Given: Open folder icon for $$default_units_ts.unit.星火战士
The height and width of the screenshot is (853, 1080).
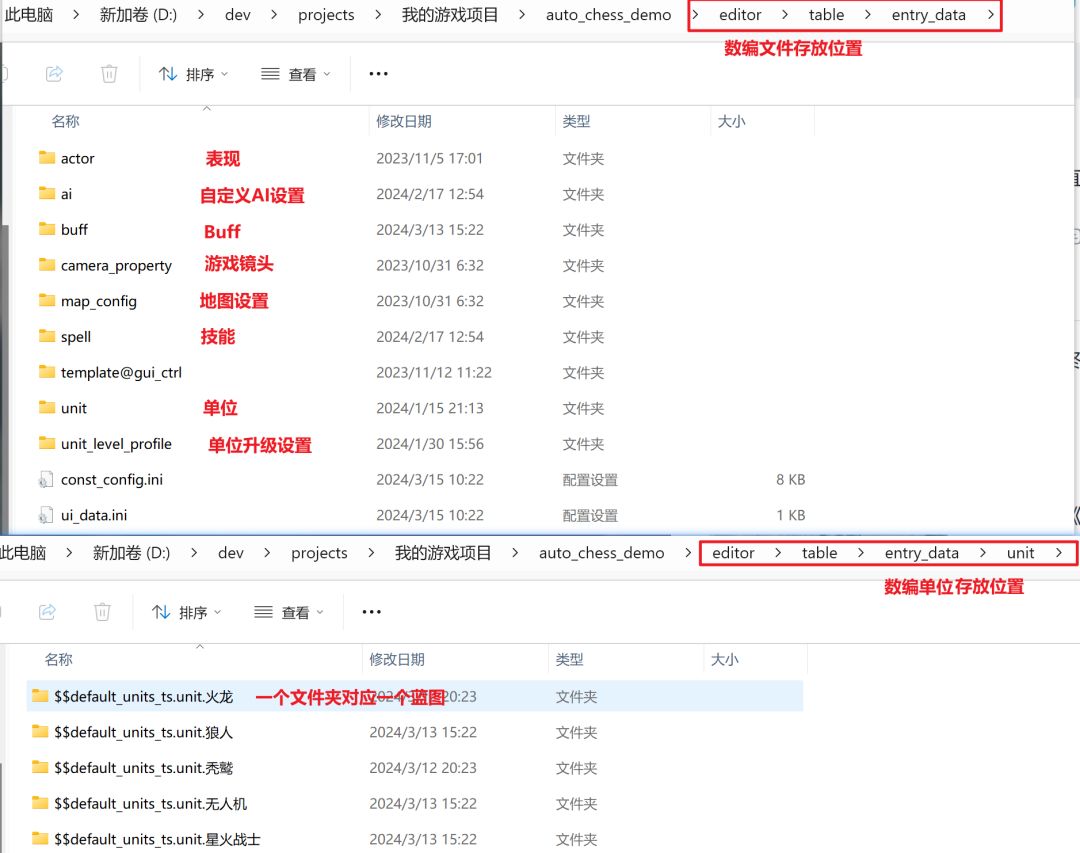Looking at the screenshot, I should click(40, 839).
